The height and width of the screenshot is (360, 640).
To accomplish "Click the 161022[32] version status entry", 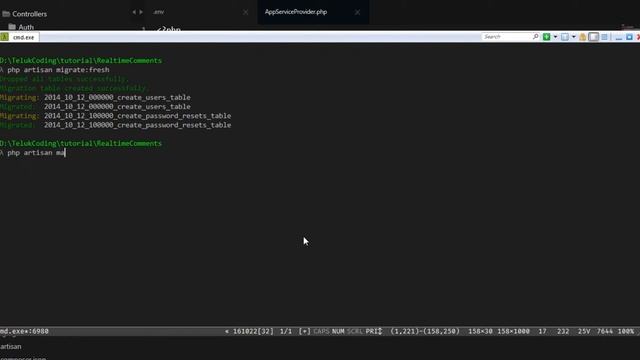I will [253, 331].
